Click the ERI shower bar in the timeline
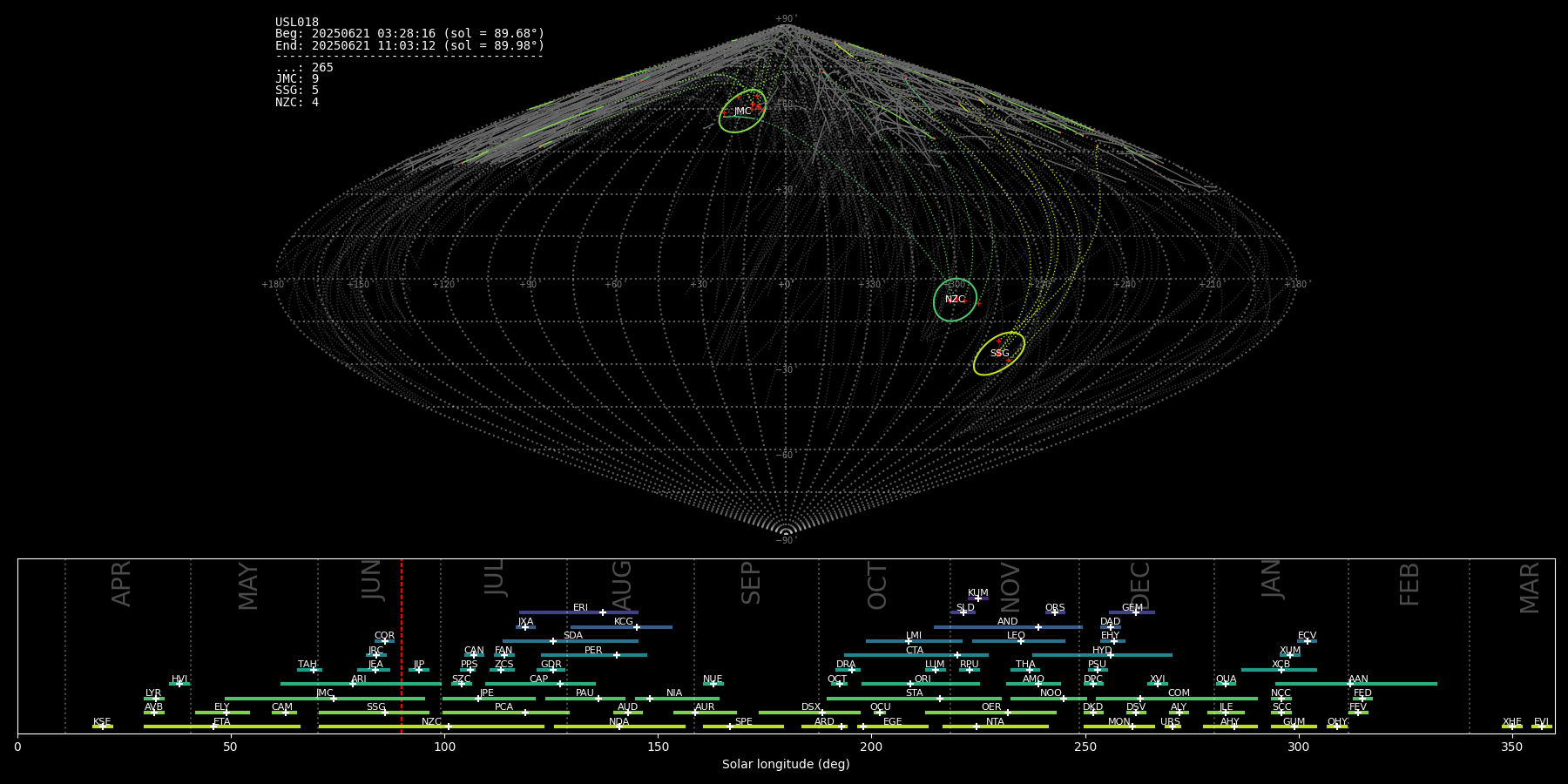1568x784 pixels. 578,612
